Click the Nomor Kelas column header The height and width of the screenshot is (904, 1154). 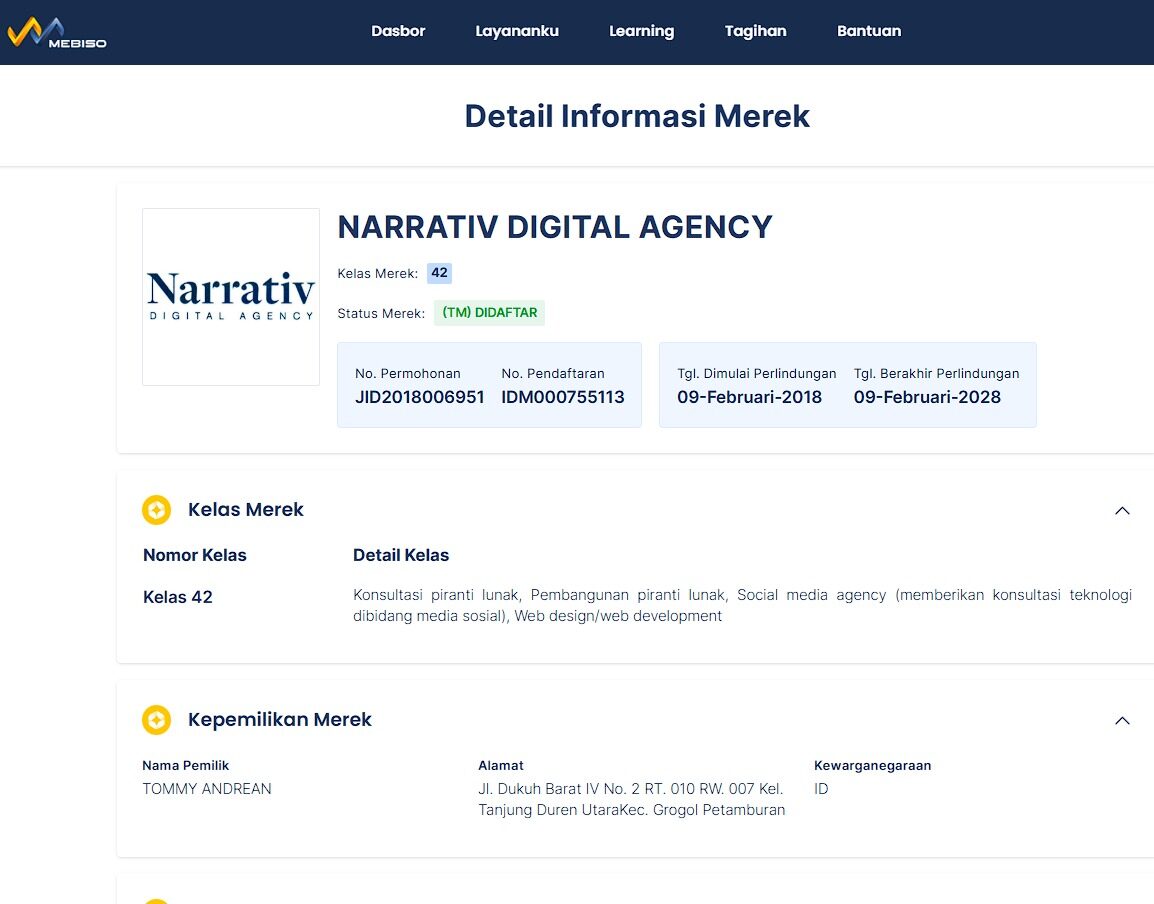195,555
